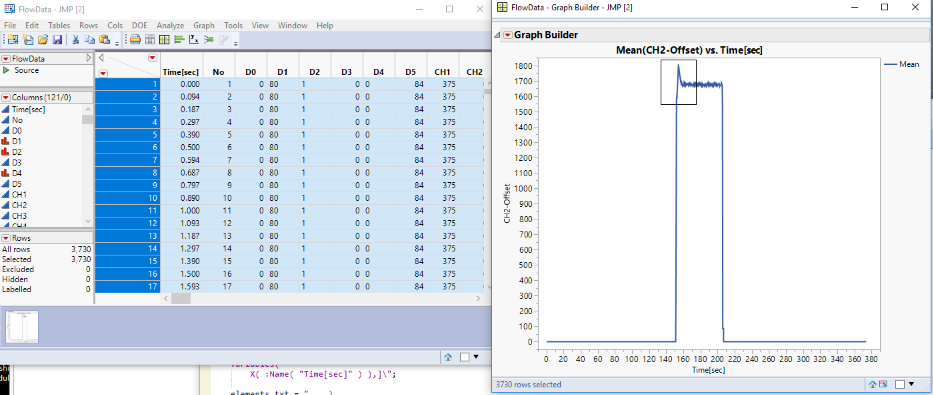Select D5 in the Columns list
Viewport: 933px width, 395px height.
(x=17, y=184)
